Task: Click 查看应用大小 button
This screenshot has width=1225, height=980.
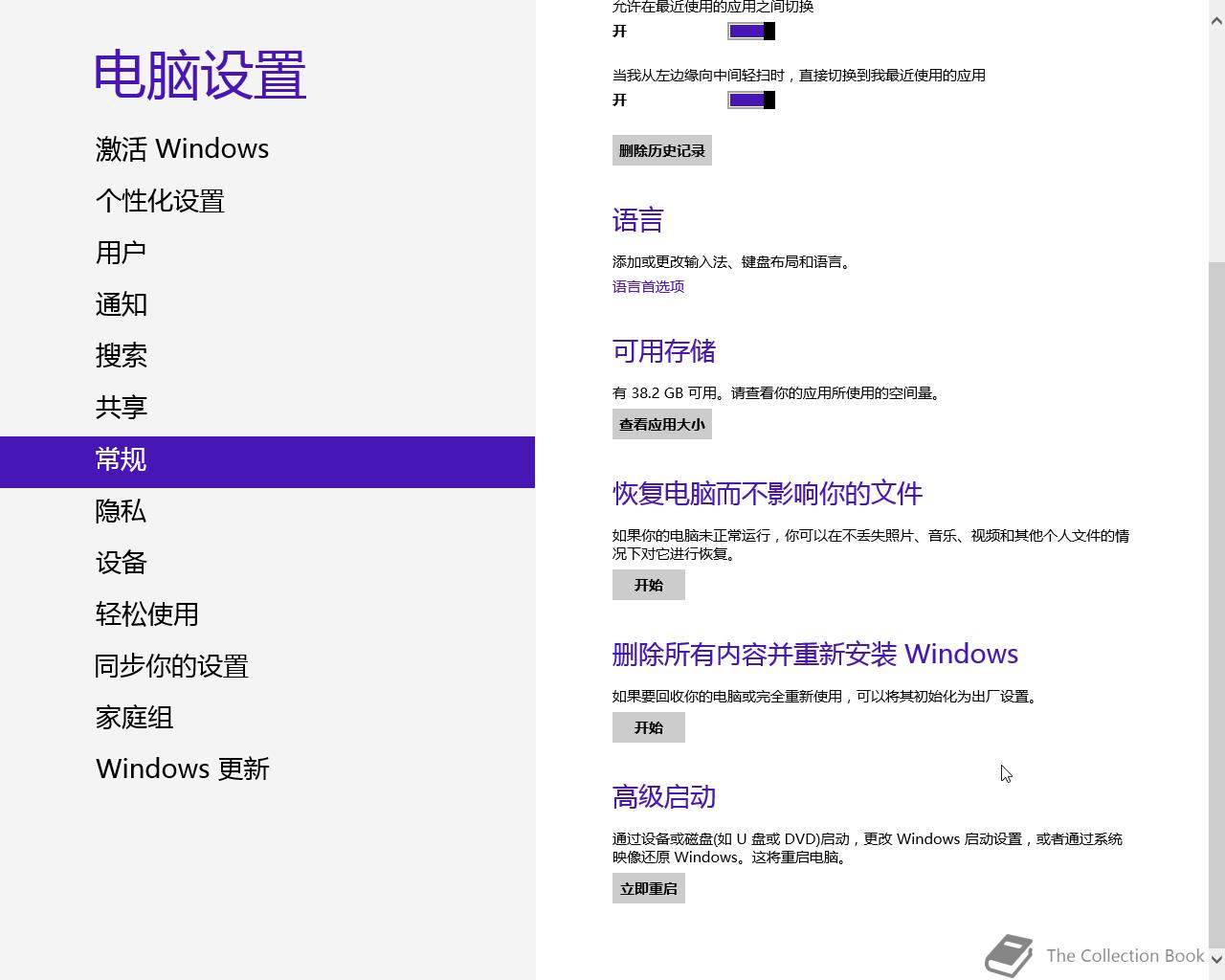Action: (662, 424)
